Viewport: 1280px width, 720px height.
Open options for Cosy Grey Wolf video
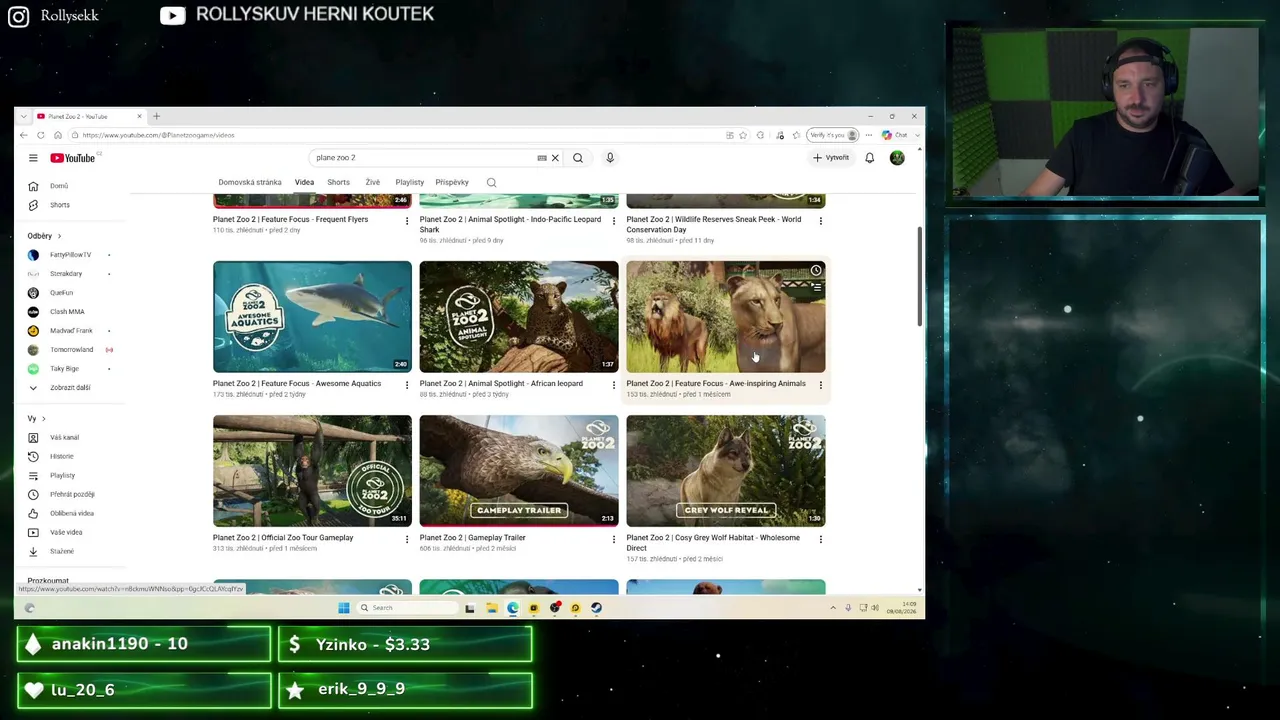pos(821,539)
